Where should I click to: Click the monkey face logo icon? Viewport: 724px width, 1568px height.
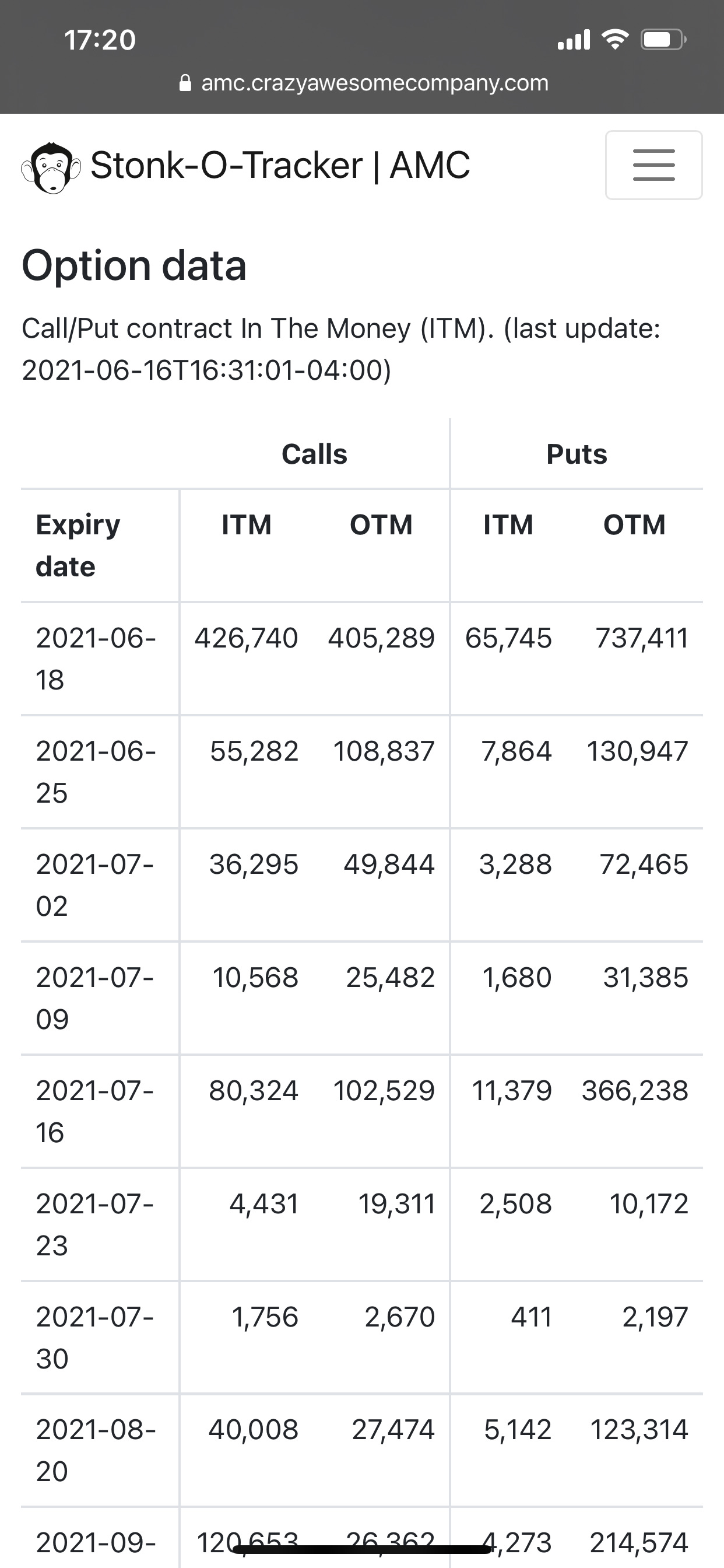click(51, 167)
